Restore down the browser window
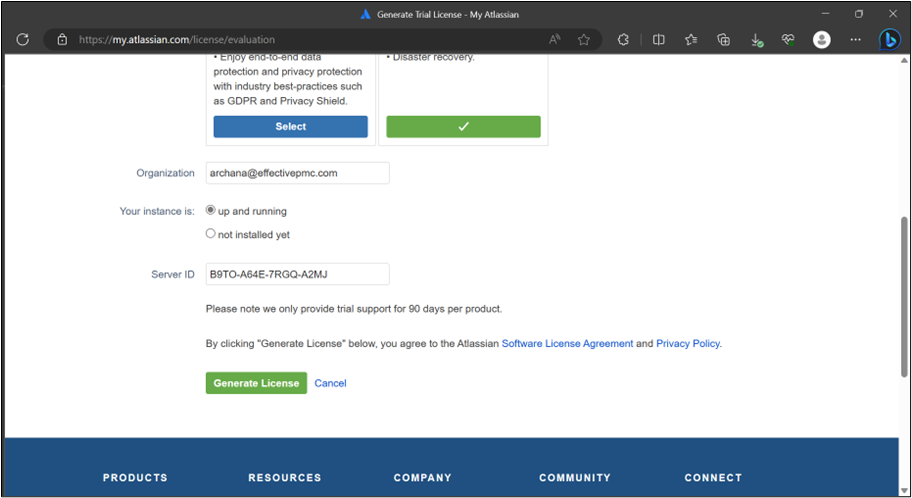The width and height of the screenshot is (912, 498). coord(858,13)
